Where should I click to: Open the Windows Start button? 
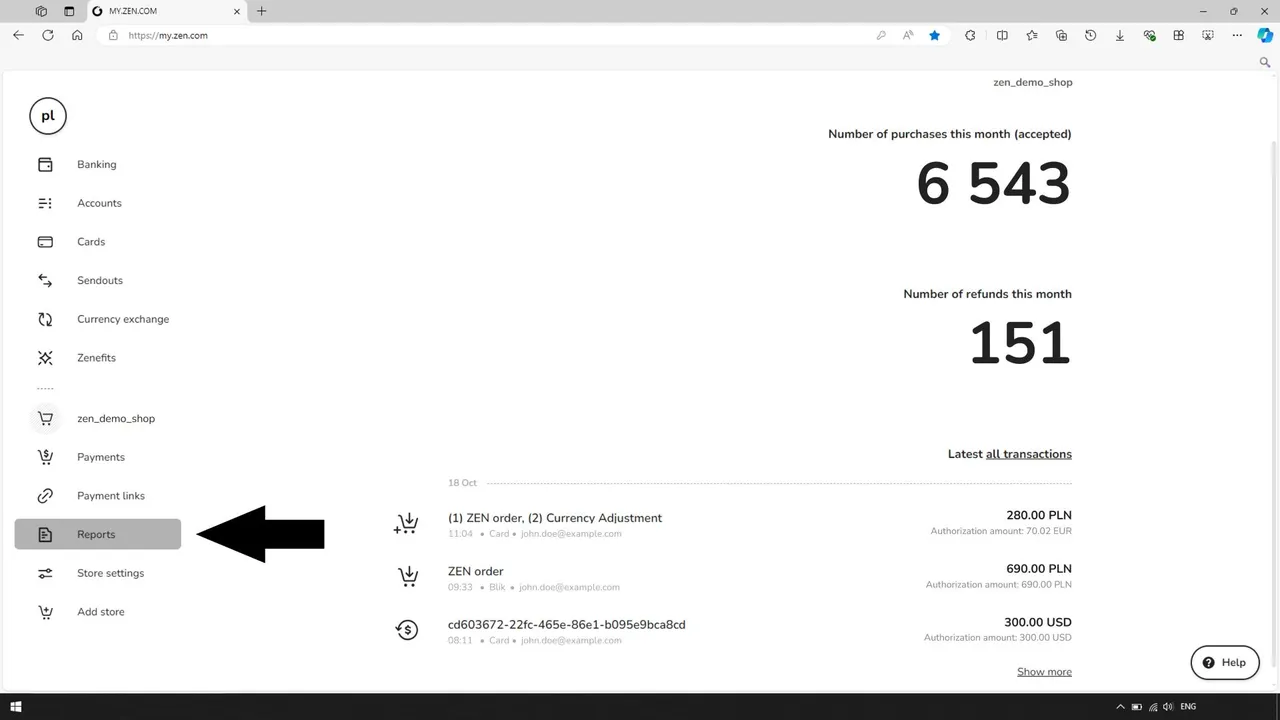point(15,707)
